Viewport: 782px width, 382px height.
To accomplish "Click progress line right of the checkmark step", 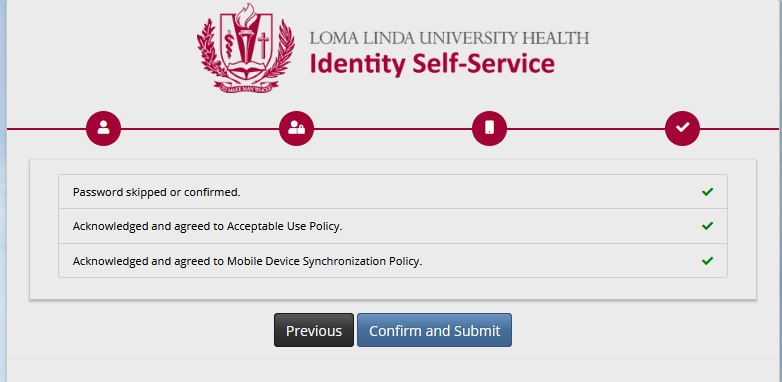I will point(740,129).
